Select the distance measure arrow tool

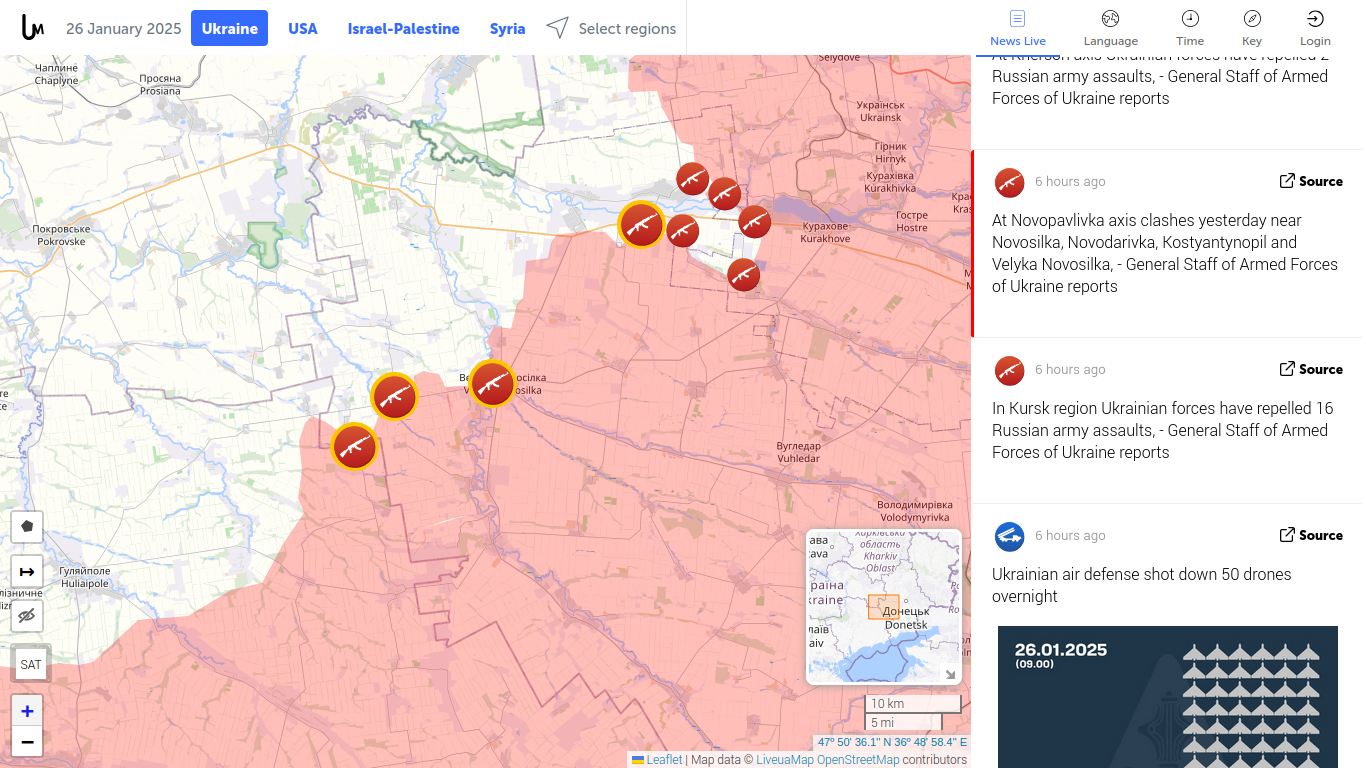pos(27,572)
